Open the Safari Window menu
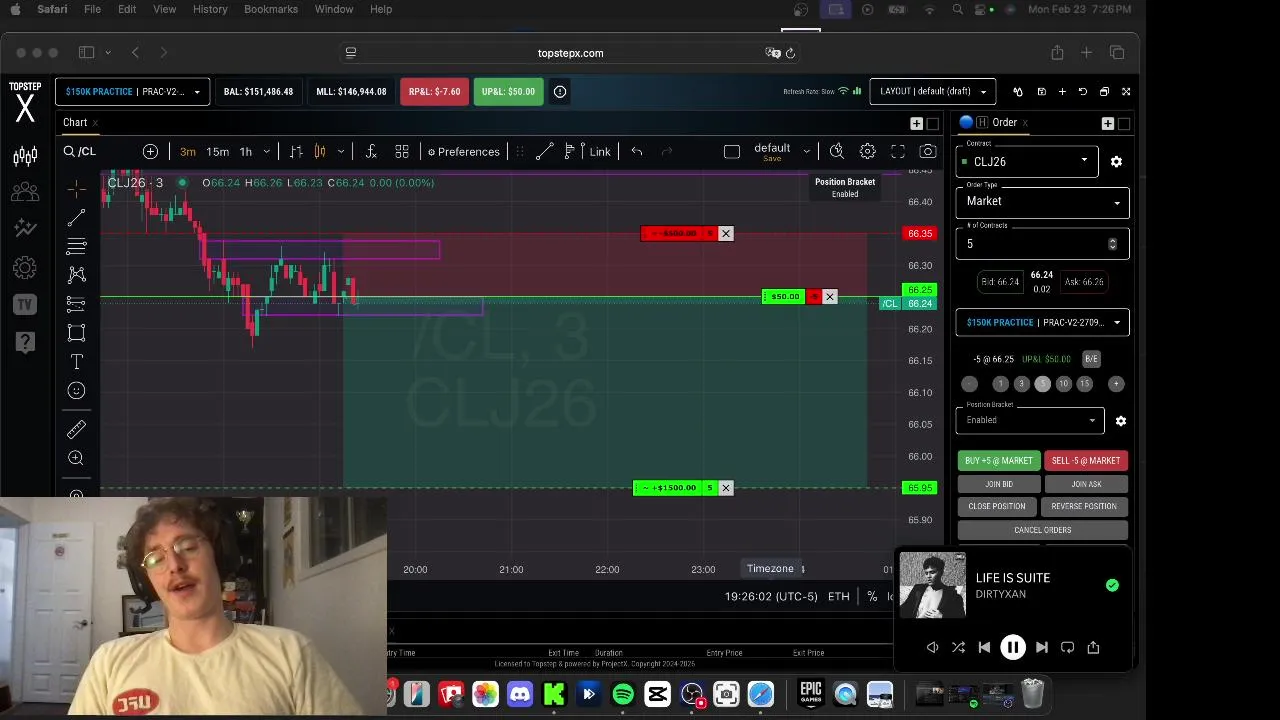This screenshot has width=1280, height=720. coord(334,9)
